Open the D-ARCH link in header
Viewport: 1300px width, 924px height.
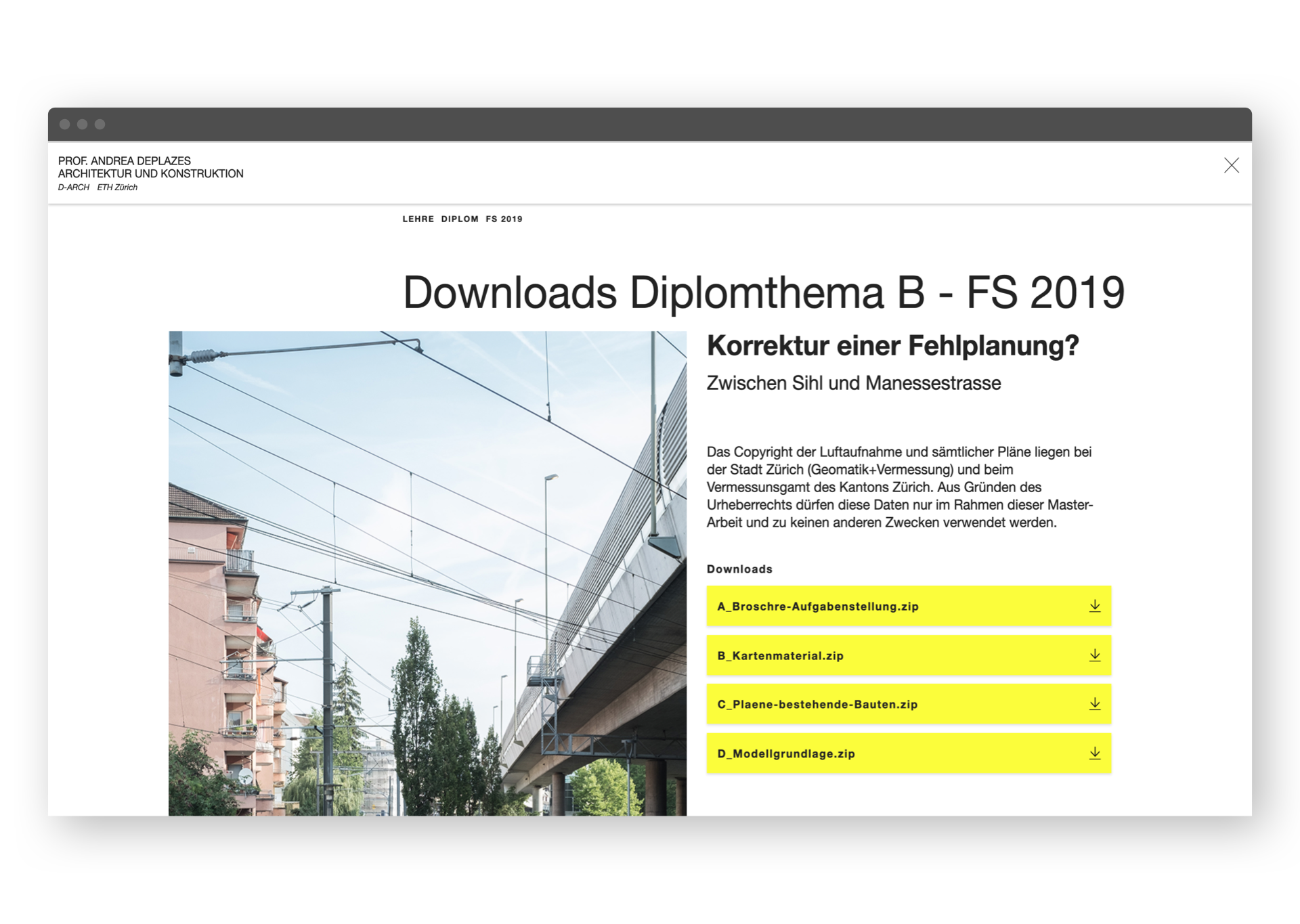(73, 188)
